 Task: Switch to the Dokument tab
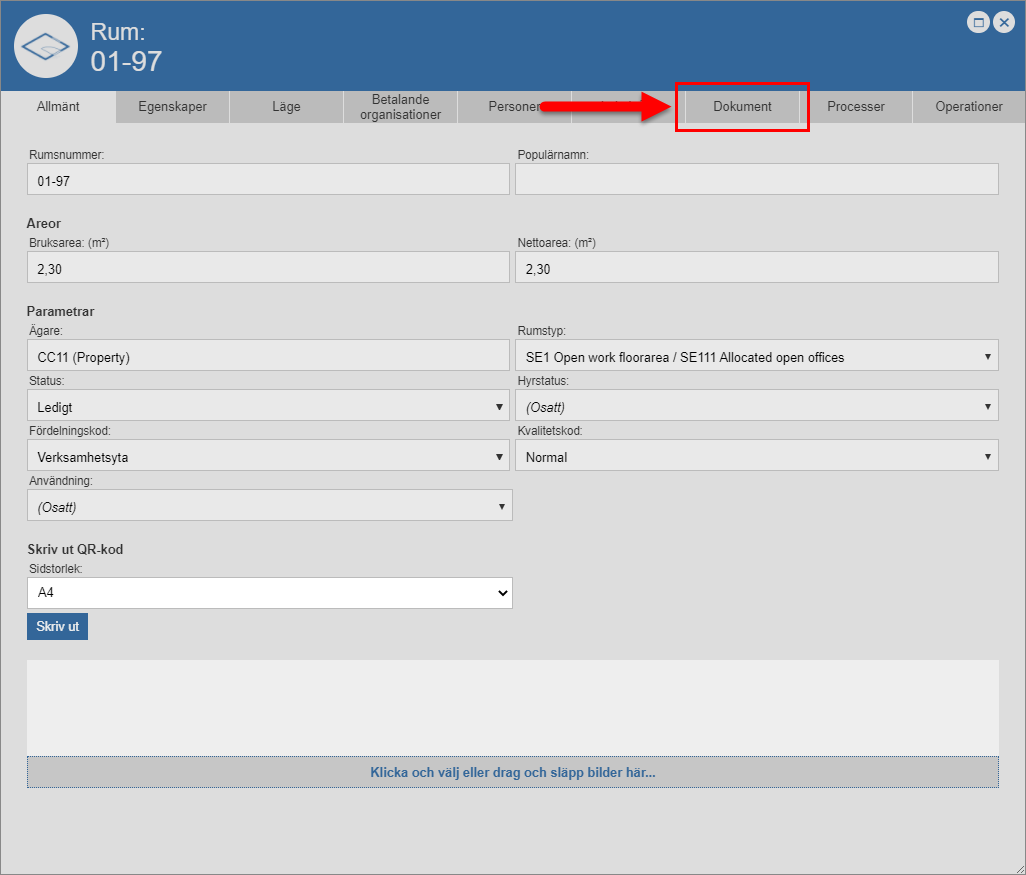(x=742, y=107)
